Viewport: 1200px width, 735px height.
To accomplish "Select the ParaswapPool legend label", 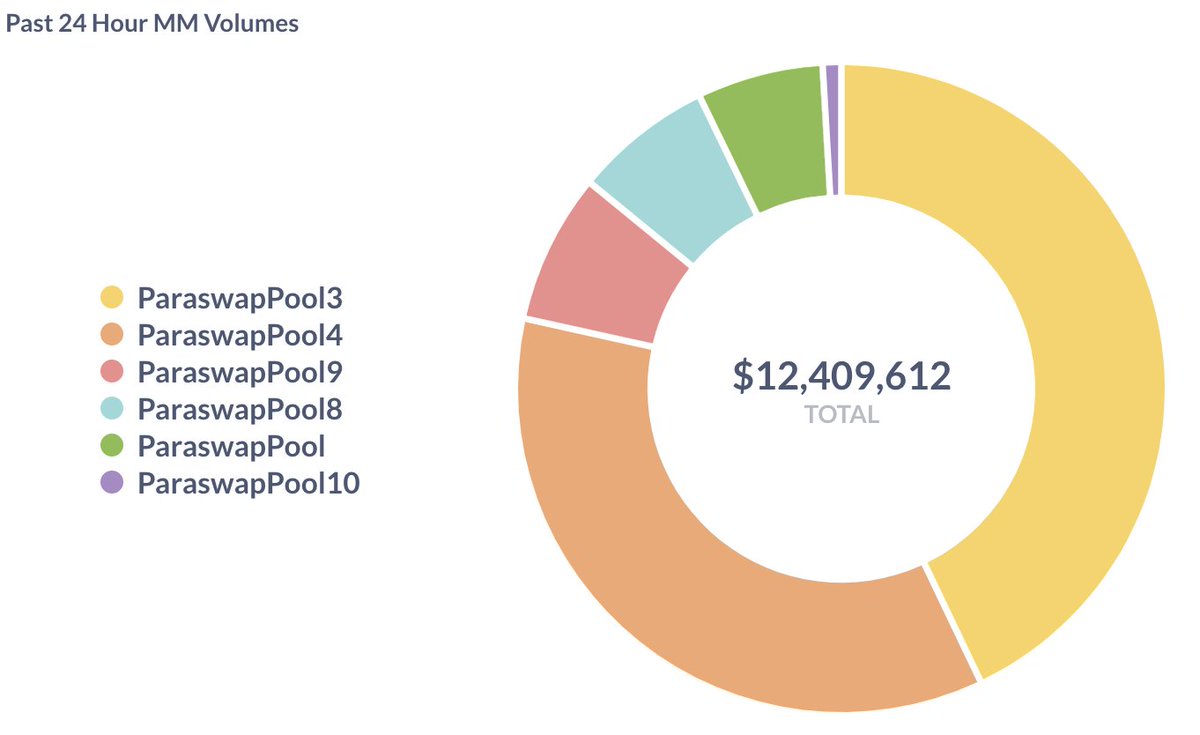I will (x=232, y=447).
